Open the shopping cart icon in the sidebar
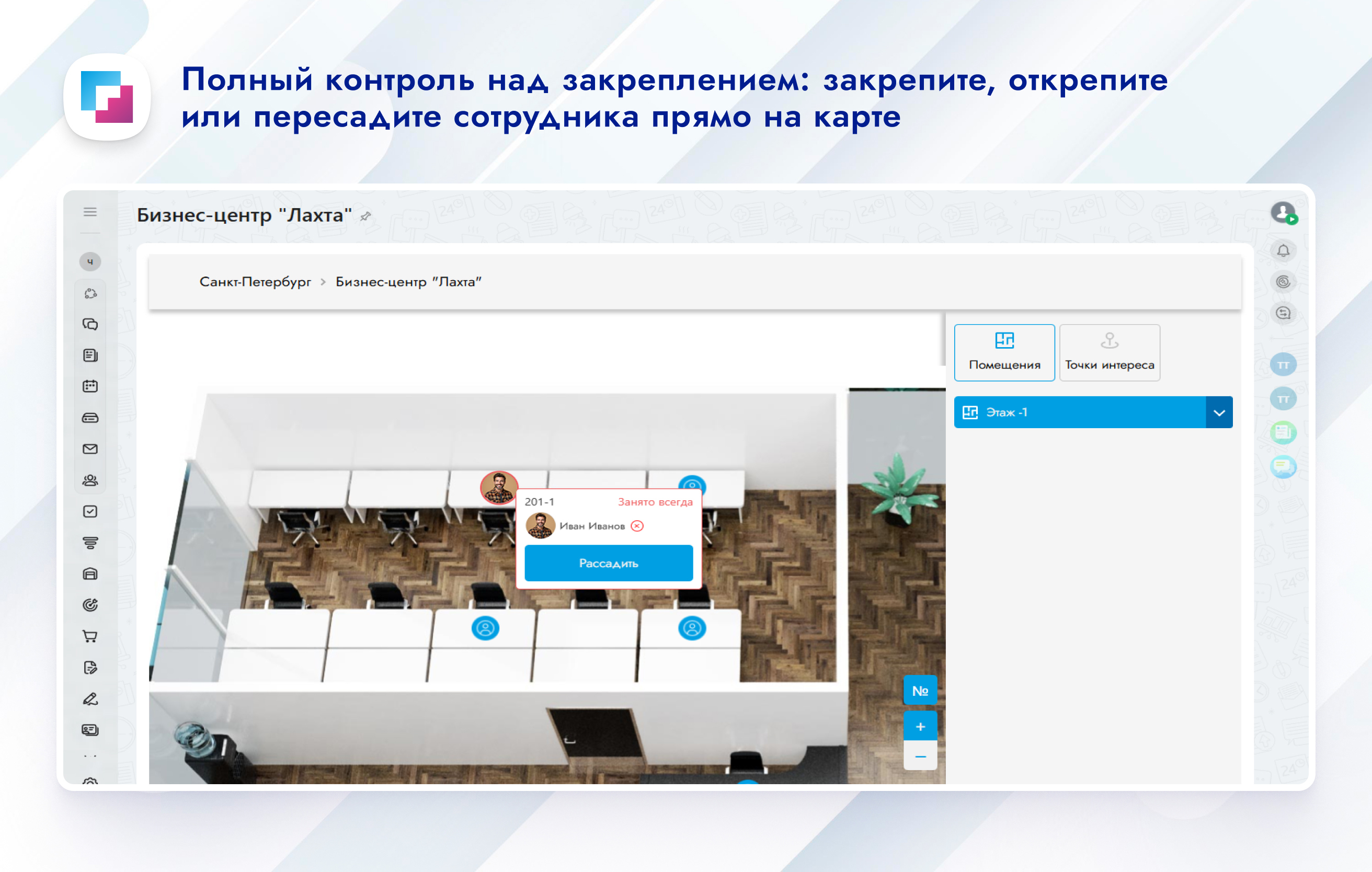 click(x=90, y=636)
